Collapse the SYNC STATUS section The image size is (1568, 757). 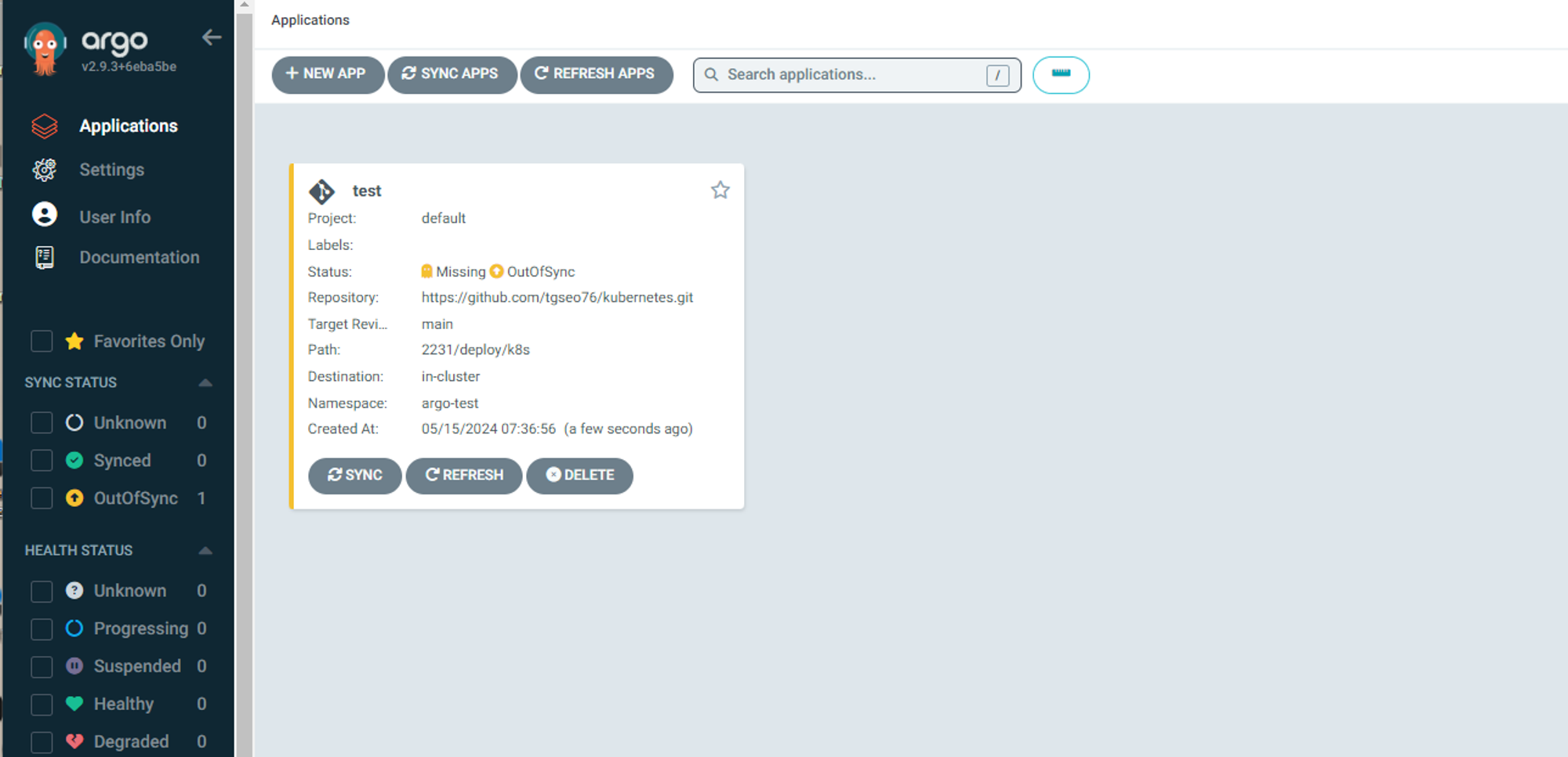point(205,382)
